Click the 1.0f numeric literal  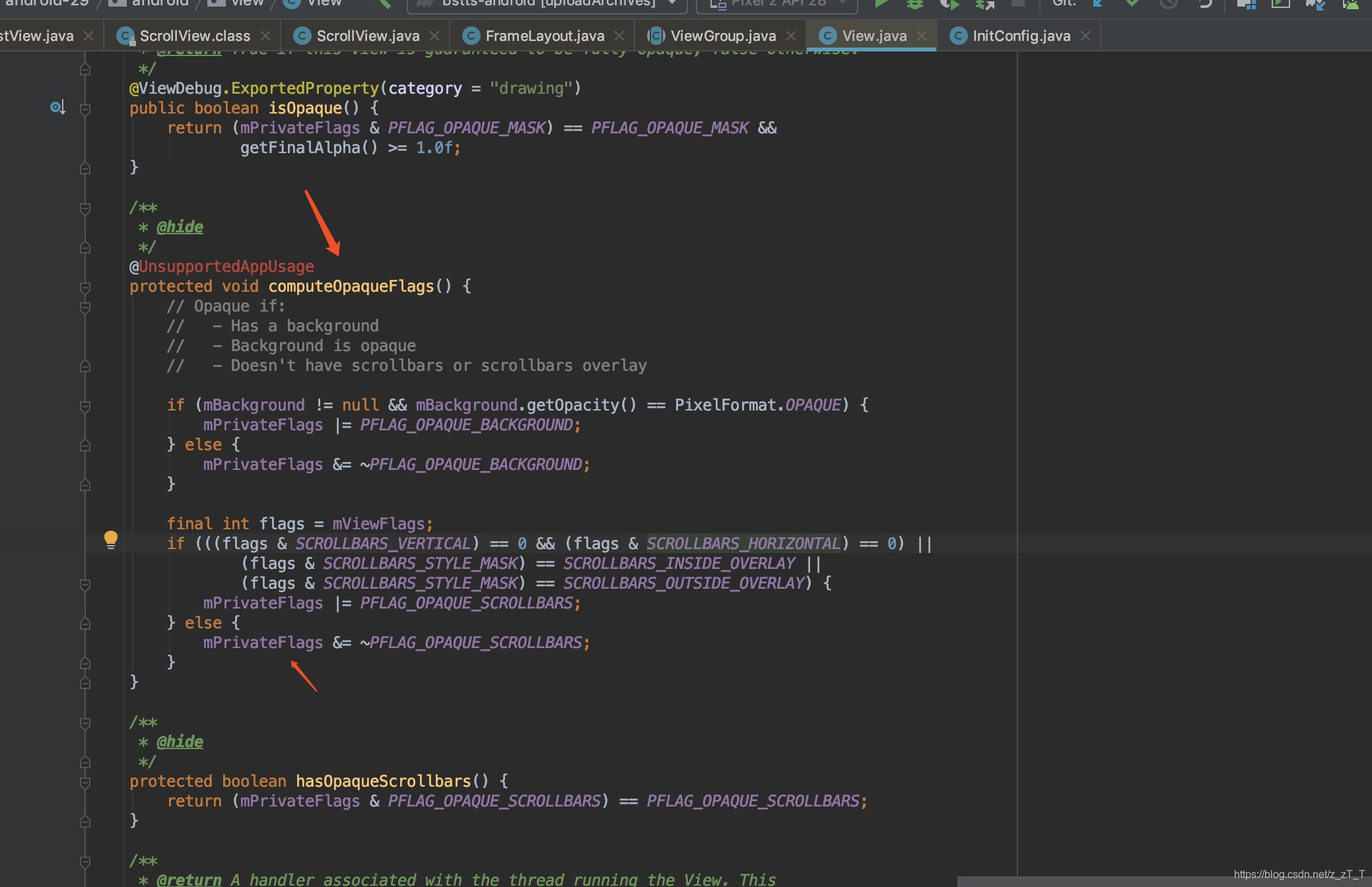tap(434, 148)
